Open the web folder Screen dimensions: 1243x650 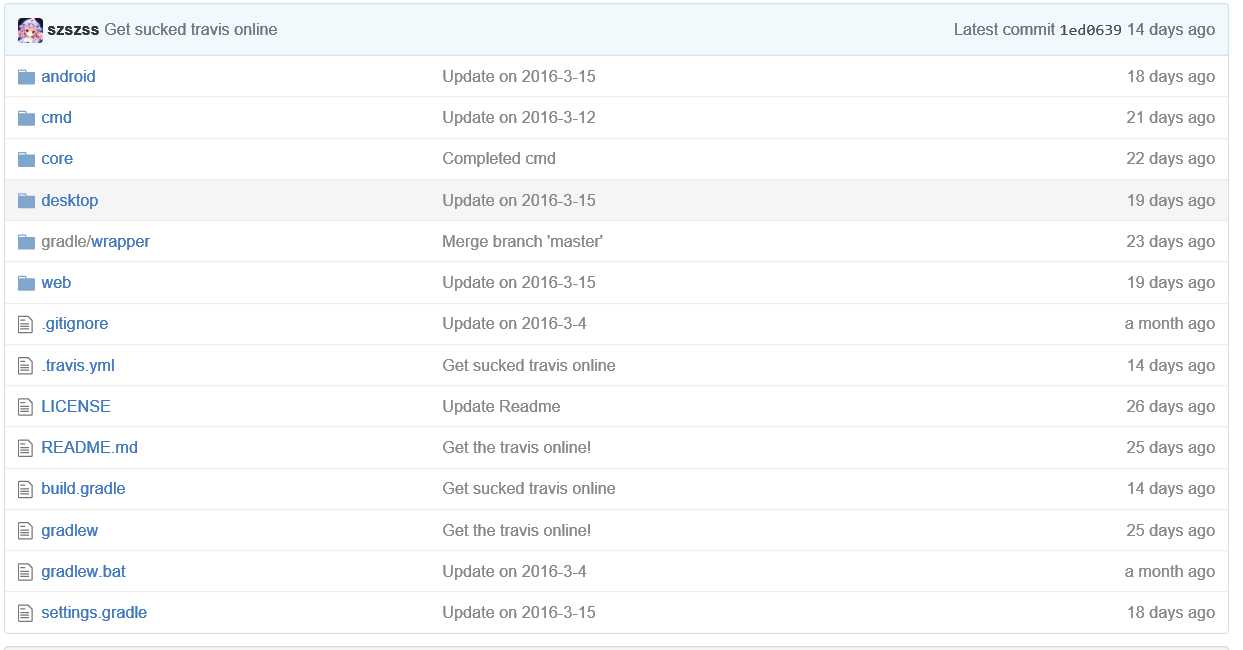coord(56,283)
